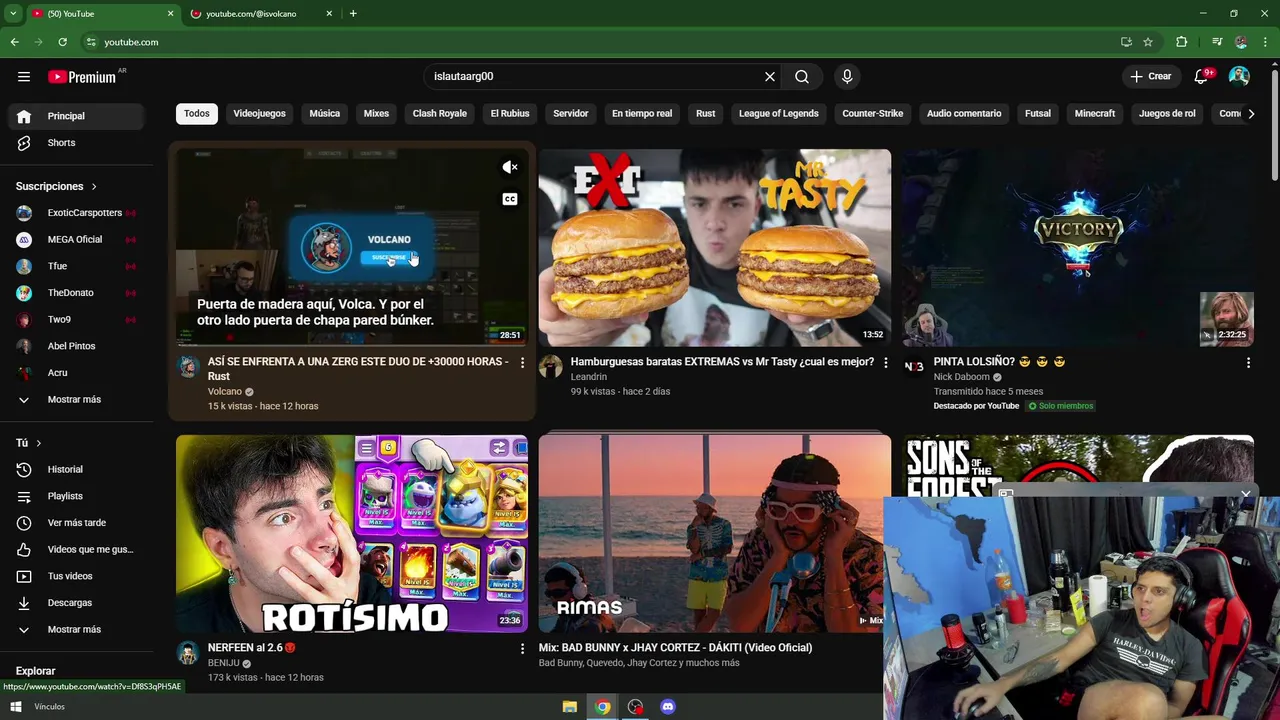This screenshot has height=720, width=1280.
Task: Open Discord from the taskbar
Action: 668,707
